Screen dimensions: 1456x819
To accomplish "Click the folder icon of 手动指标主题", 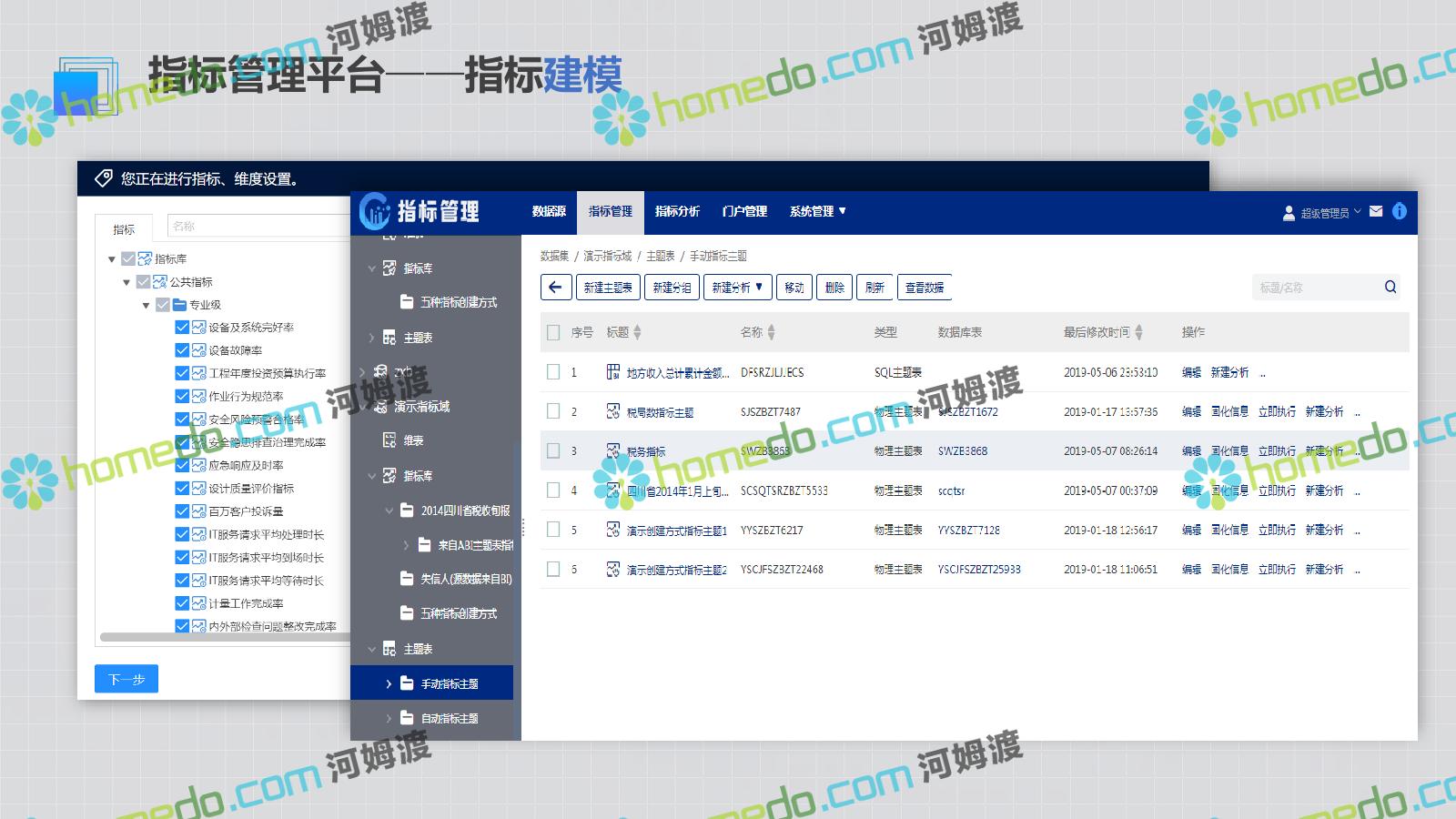I will [408, 683].
